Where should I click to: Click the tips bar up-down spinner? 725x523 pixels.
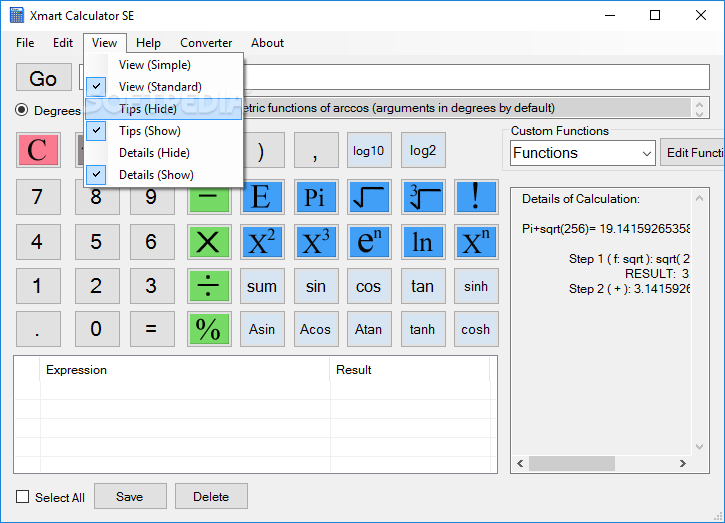[699, 109]
